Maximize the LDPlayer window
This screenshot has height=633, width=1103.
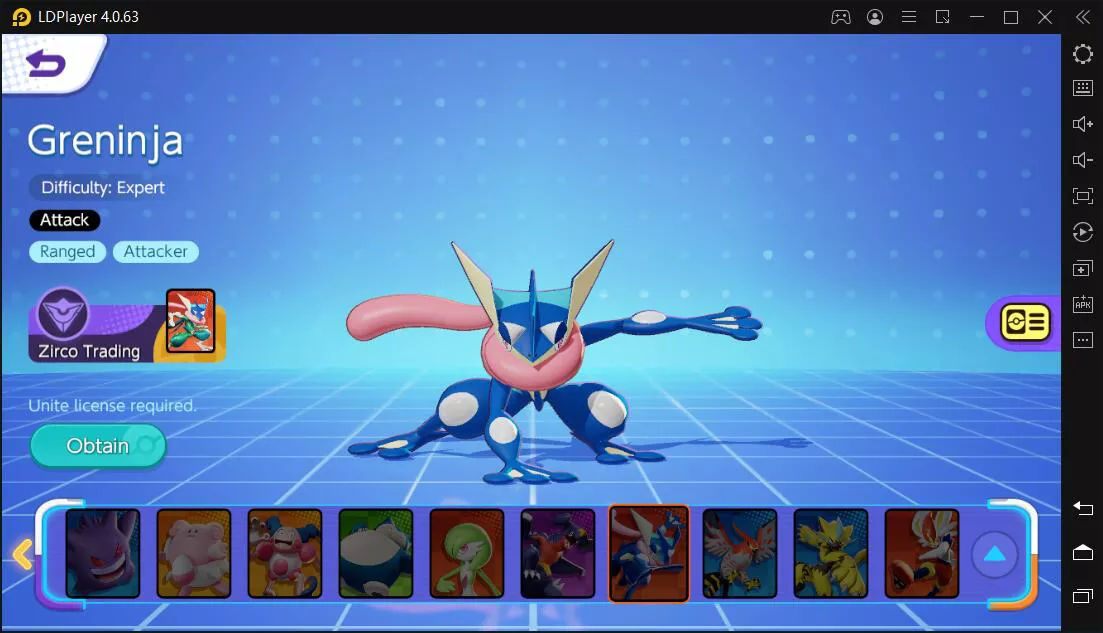click(1011, 17)
